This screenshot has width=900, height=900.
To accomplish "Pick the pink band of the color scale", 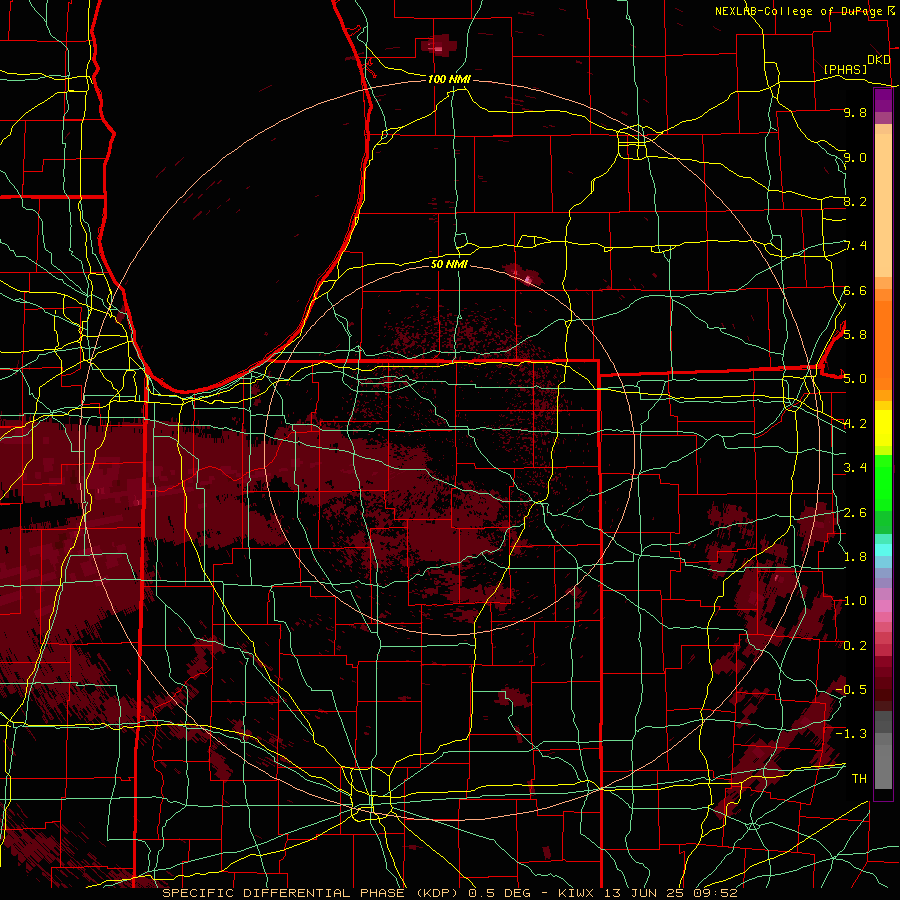I will pyautogui.click(x=883, y=606).
